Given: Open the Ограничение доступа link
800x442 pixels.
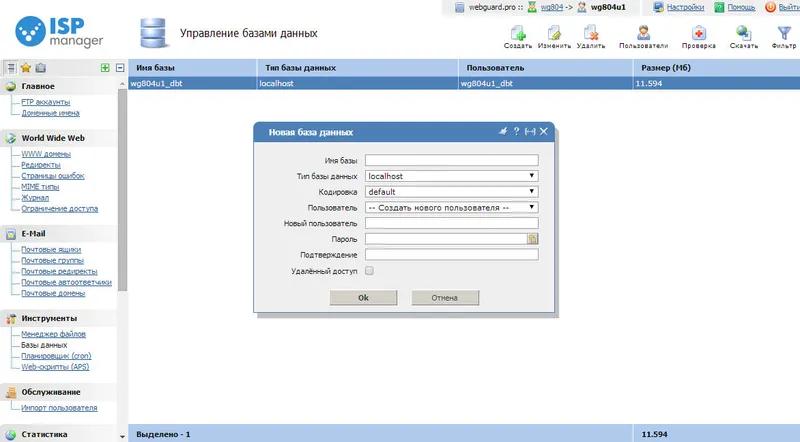Looking at the screenshot, I should [59, 209].
